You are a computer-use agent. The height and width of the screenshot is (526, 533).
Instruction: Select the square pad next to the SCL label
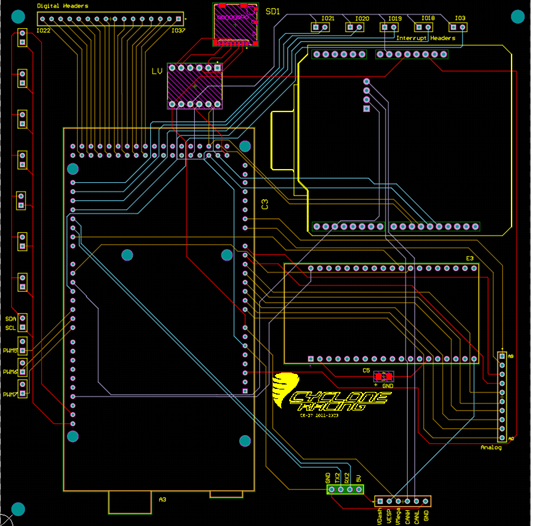click(22, 327)
